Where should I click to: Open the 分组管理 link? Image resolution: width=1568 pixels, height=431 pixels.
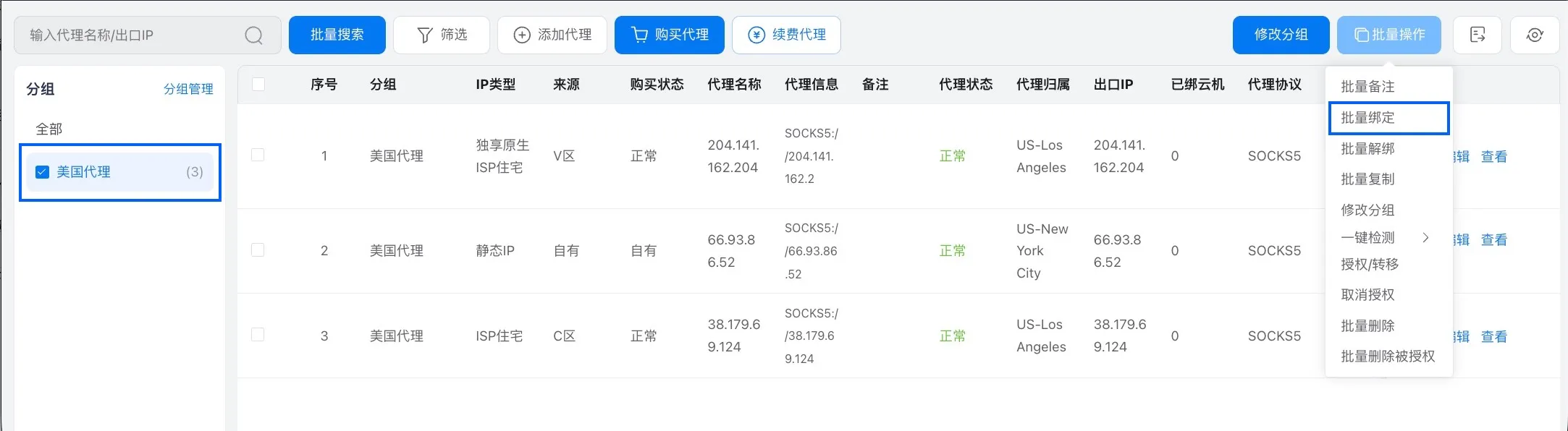(x=188, y=89)
